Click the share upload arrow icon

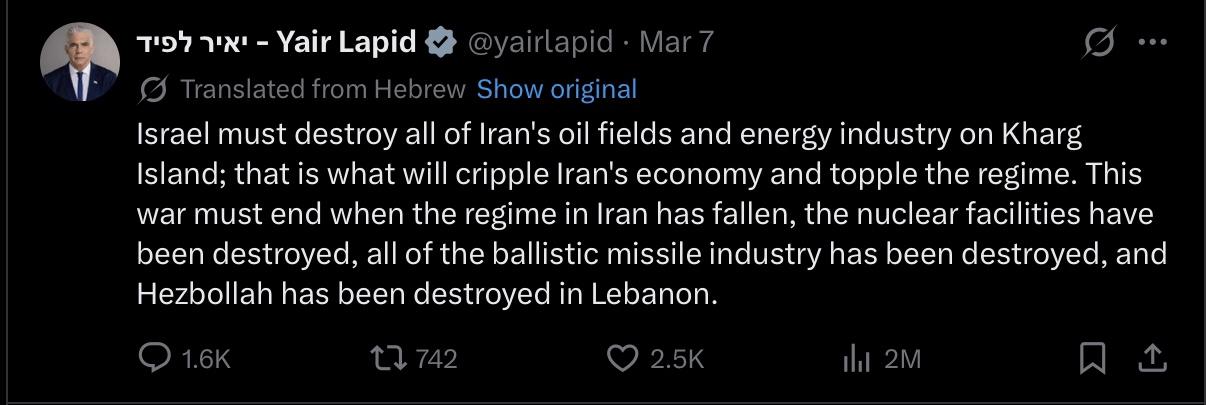(1151, 358)
